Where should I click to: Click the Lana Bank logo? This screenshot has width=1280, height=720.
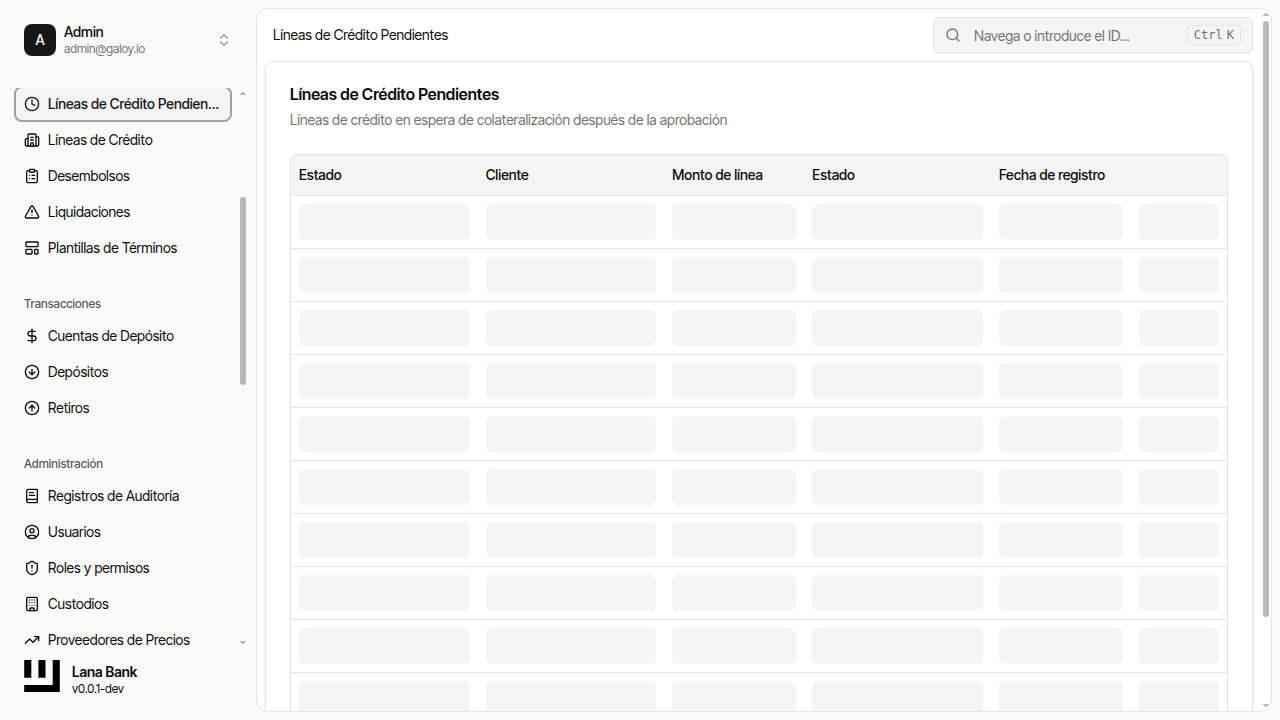[x=42, y=676]
